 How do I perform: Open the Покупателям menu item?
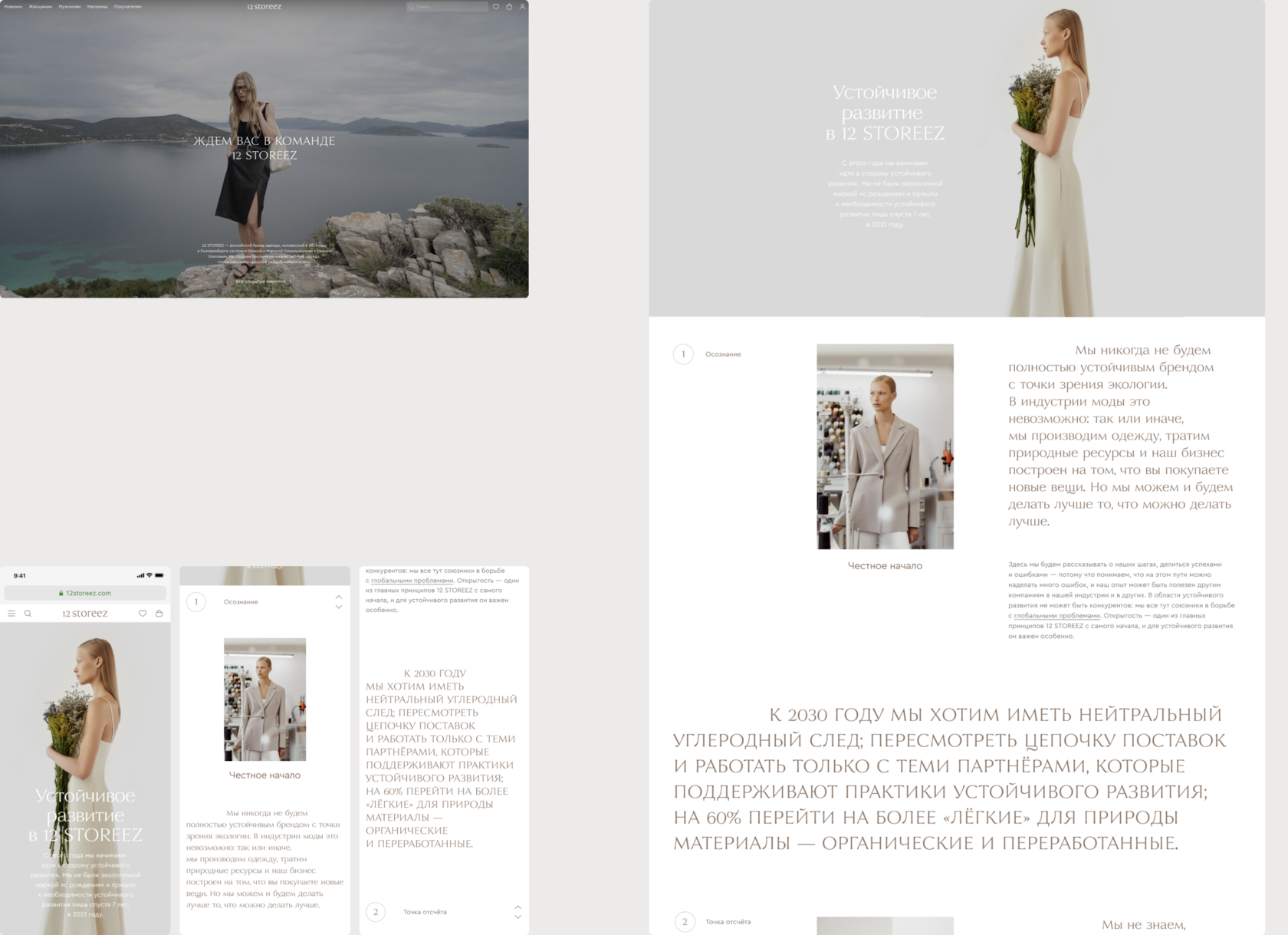click(x=128, y=7)
